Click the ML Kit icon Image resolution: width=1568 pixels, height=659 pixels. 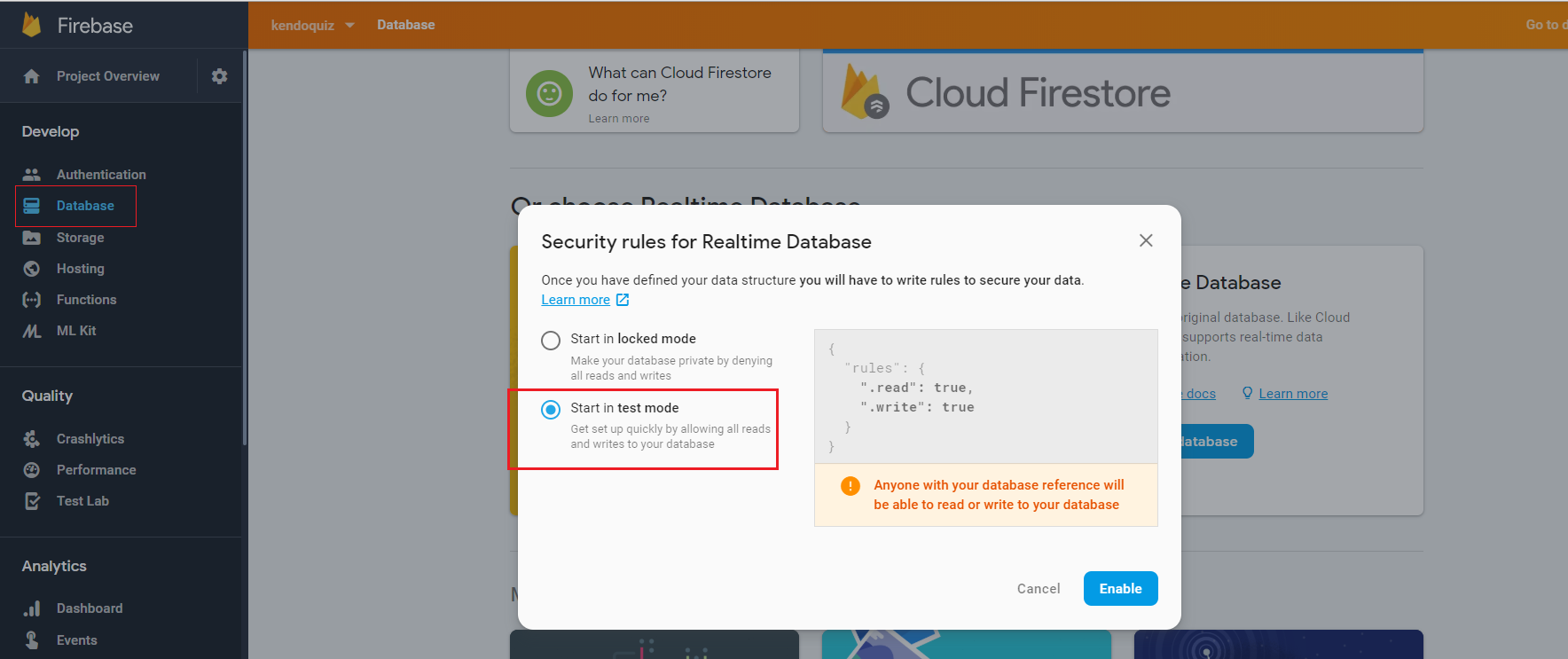tap(32, 331)
